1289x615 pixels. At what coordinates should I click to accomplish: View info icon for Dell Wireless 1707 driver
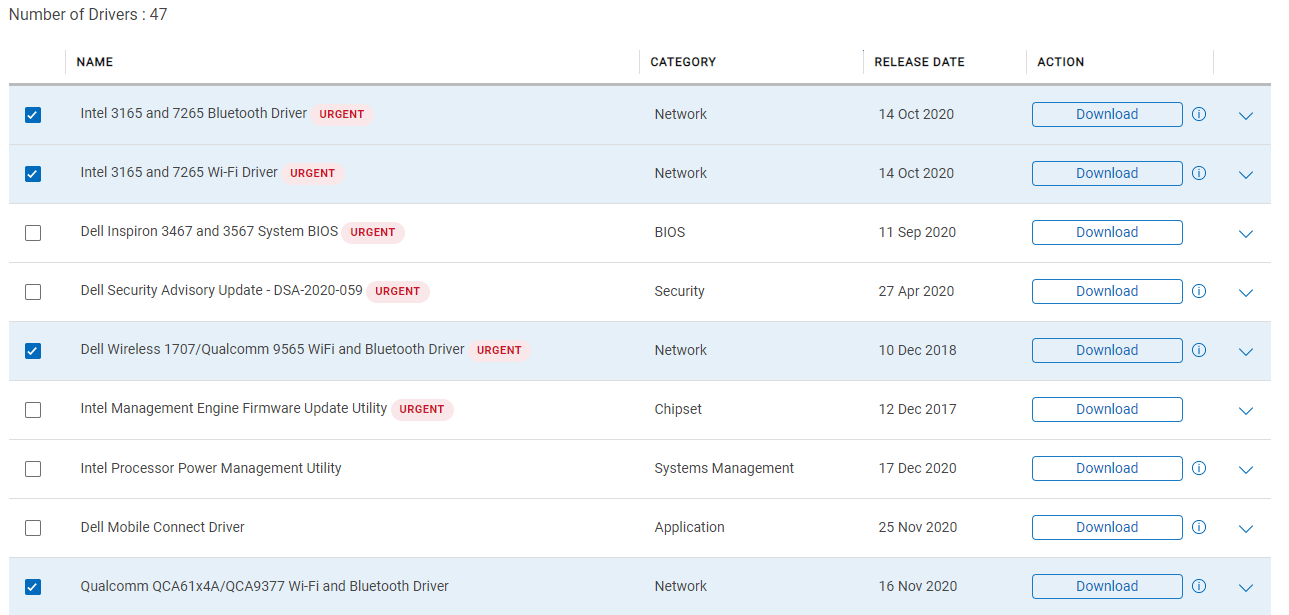[x=1199, y=350]
